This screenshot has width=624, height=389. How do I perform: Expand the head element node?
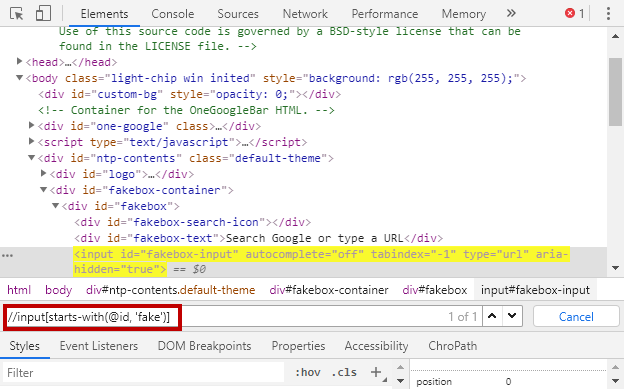(19, 61)
